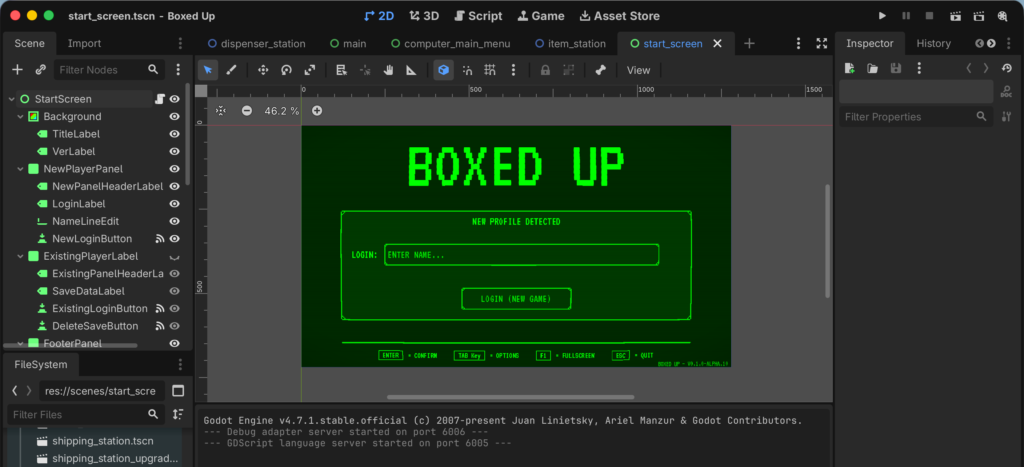Screen dimensions: 1024x467
Task: Open the dispenser_station scene tab
Action: [x=256, y=44]
